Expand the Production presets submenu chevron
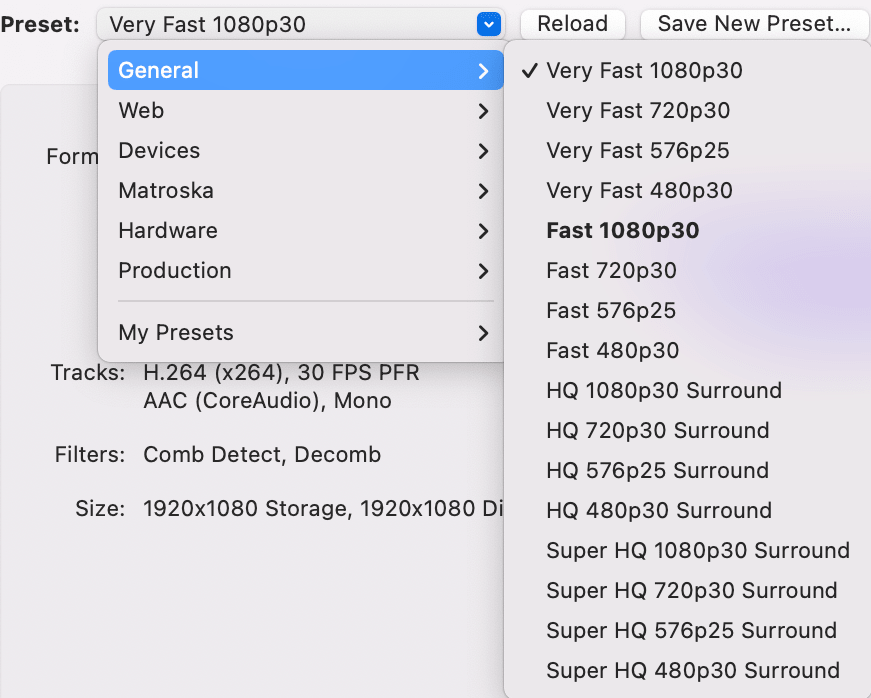This screenshot has height=698, width=871. (483, 271)
